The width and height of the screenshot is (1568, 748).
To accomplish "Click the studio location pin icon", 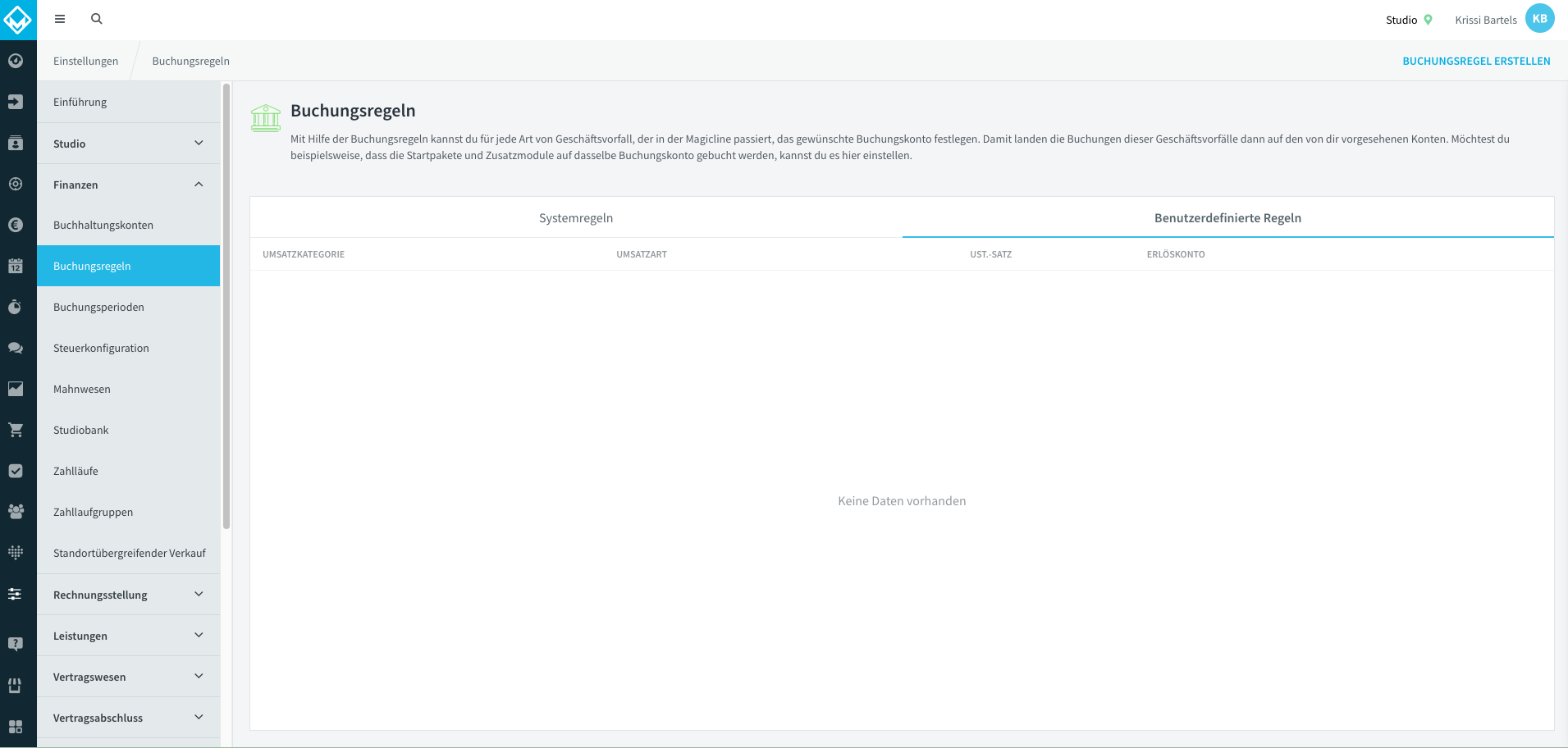I will 1429,20.
